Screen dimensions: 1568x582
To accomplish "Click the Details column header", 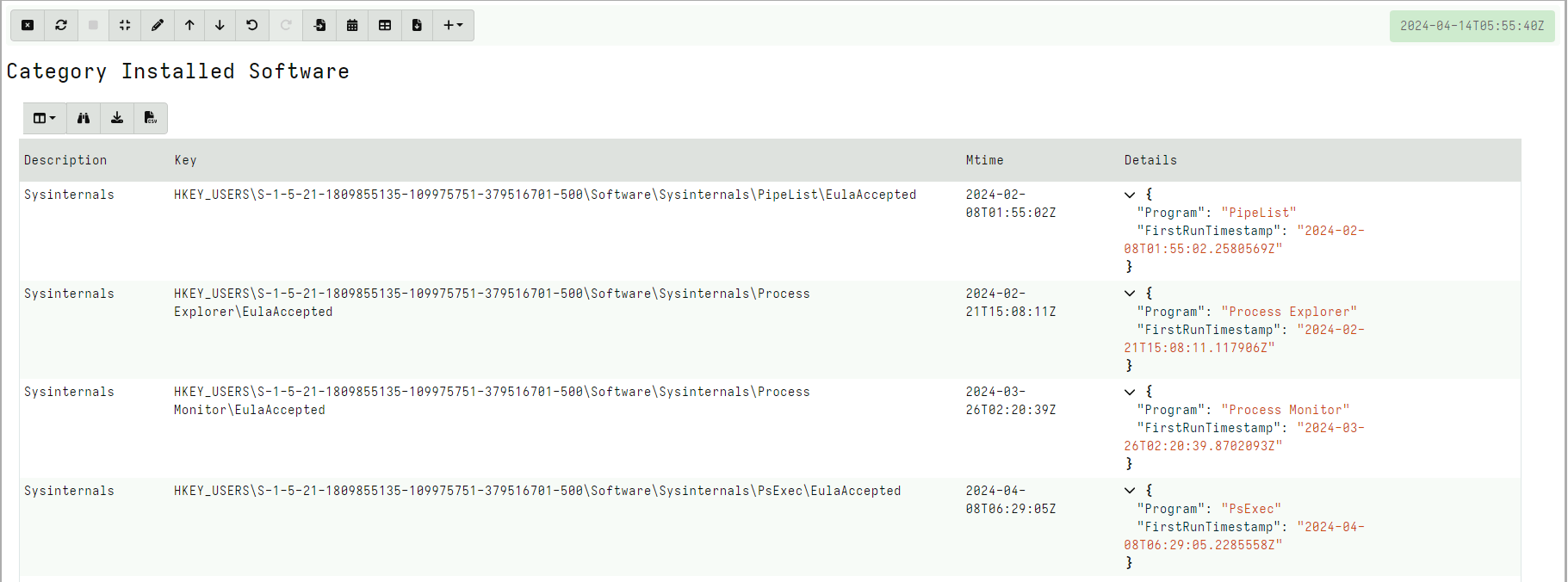I will pyautogui.click(x=1150, y=160).
